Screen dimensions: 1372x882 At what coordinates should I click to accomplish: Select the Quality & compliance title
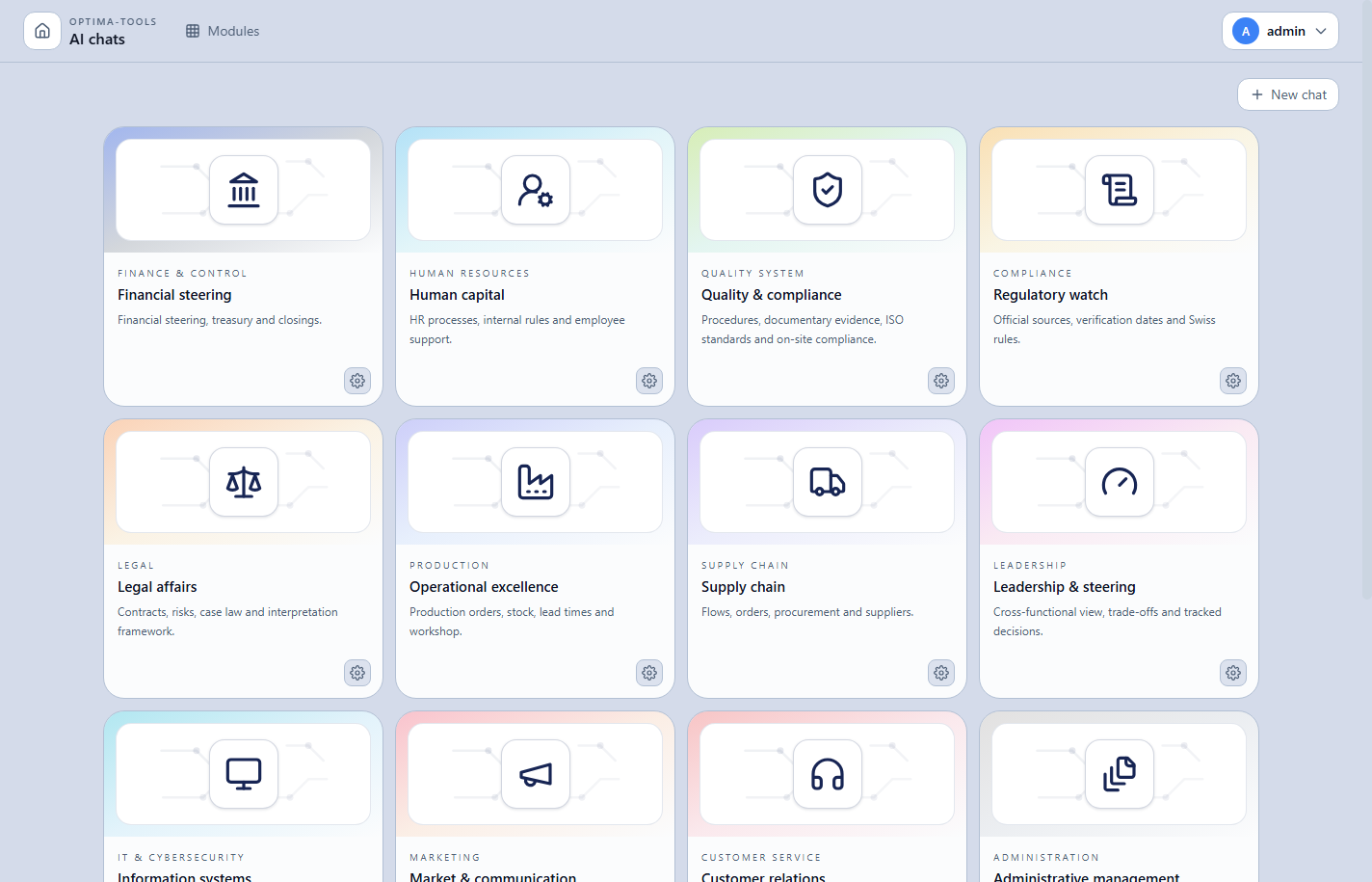pyautogui.click(x=772, y=295)
